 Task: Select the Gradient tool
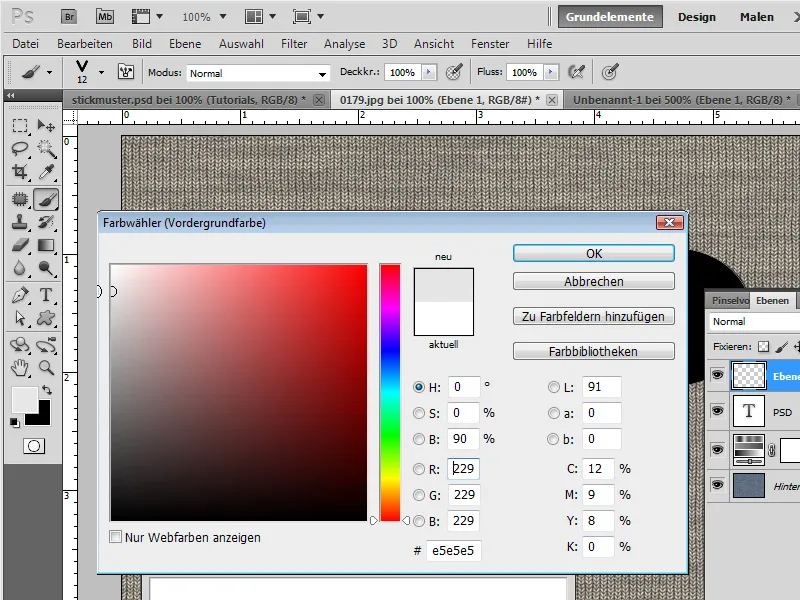click(x=46, y=245)
